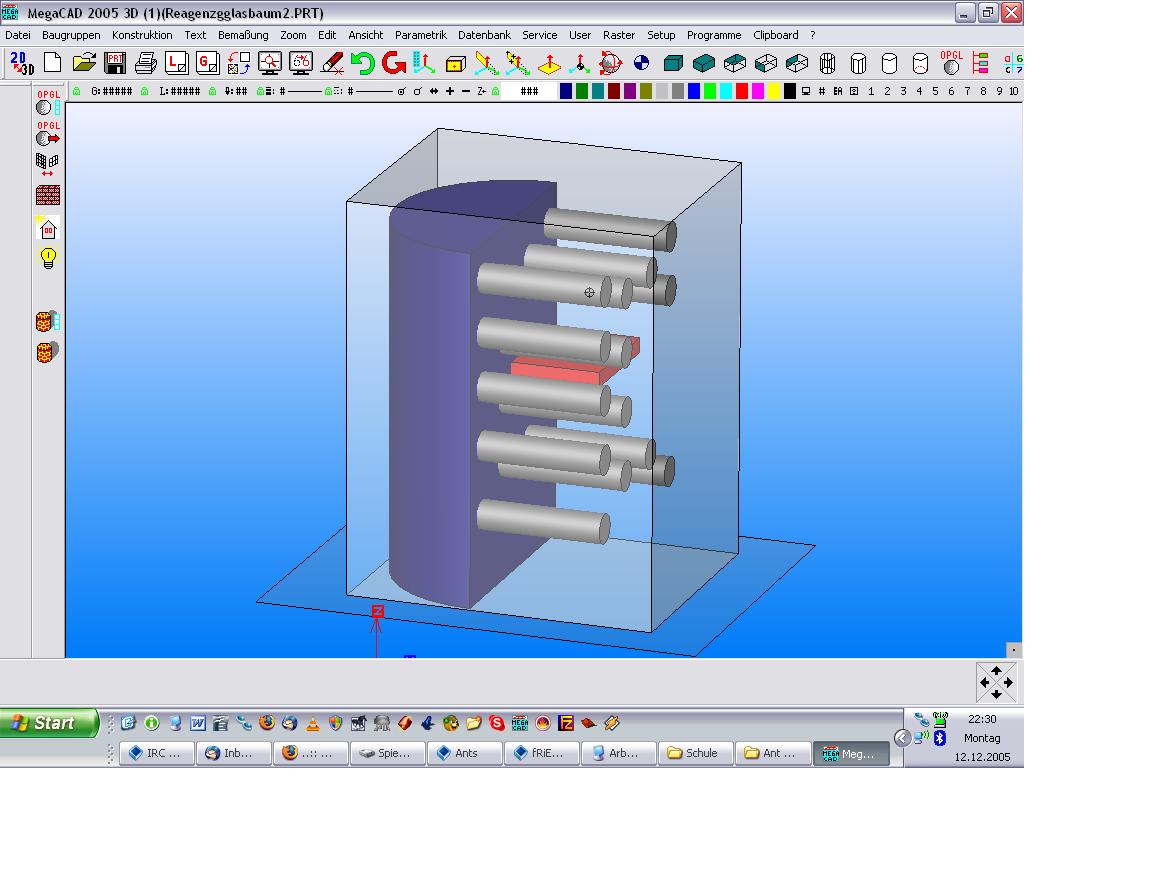1167x875 pixels.
Task: Switch to the Schule taskbar window
Action: (695, 753)
